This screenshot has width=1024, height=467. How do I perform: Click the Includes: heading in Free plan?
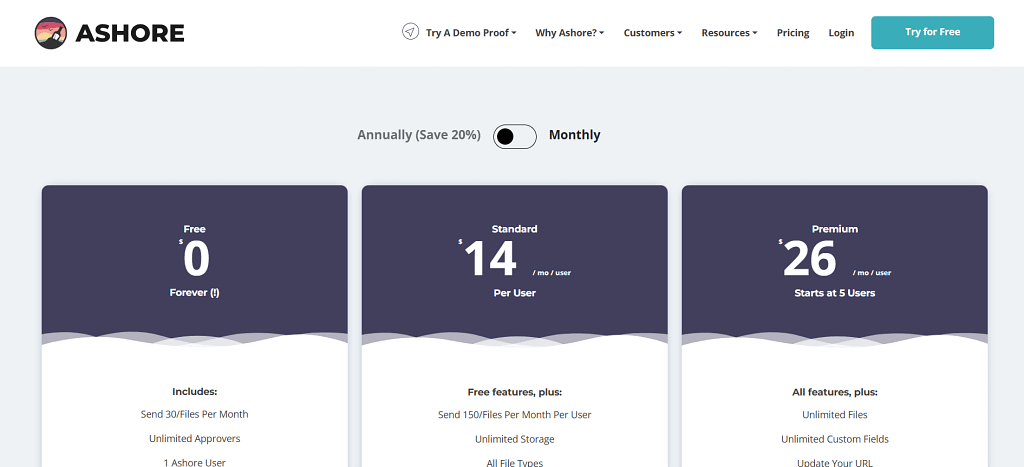coord(195,392)
